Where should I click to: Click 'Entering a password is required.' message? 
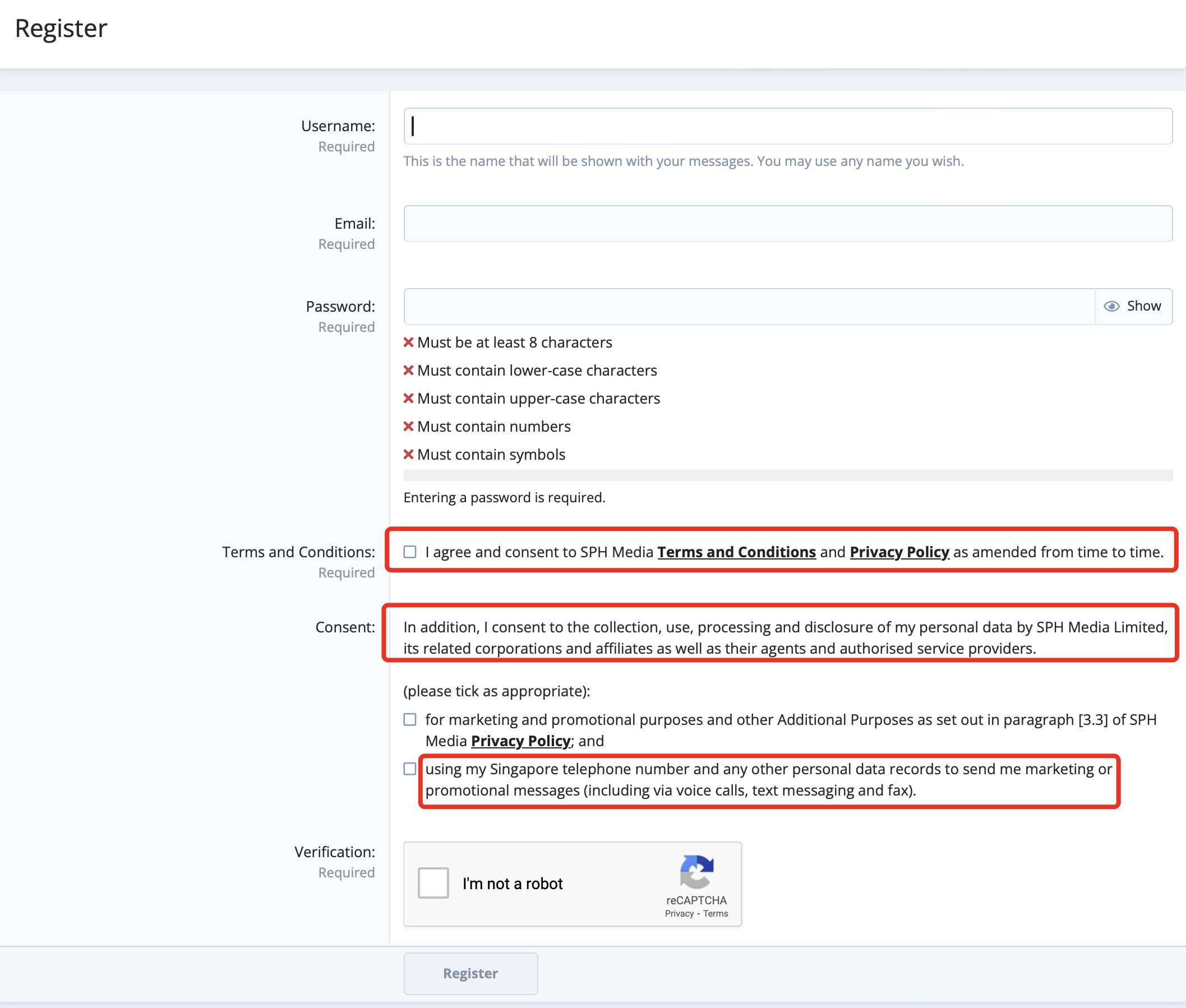click(x=504, y=498)
